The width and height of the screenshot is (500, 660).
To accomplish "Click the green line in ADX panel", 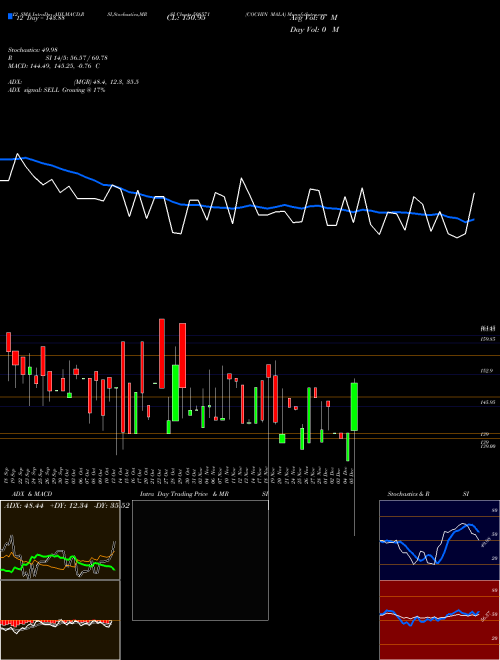I will [x=58, y=562].
